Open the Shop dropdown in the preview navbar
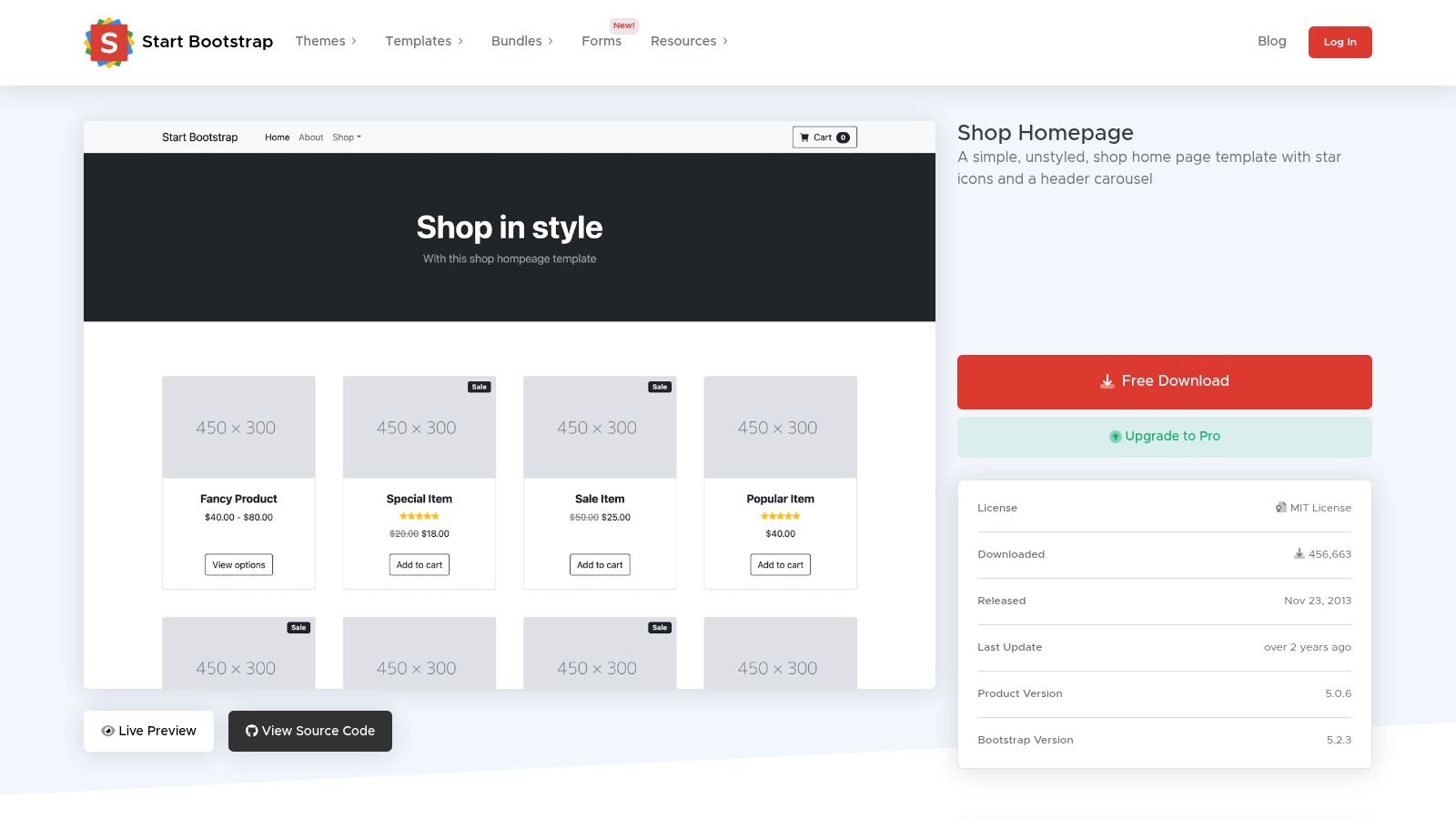The width and height of the screenshot is (1456, 819). tap(347, 136)
